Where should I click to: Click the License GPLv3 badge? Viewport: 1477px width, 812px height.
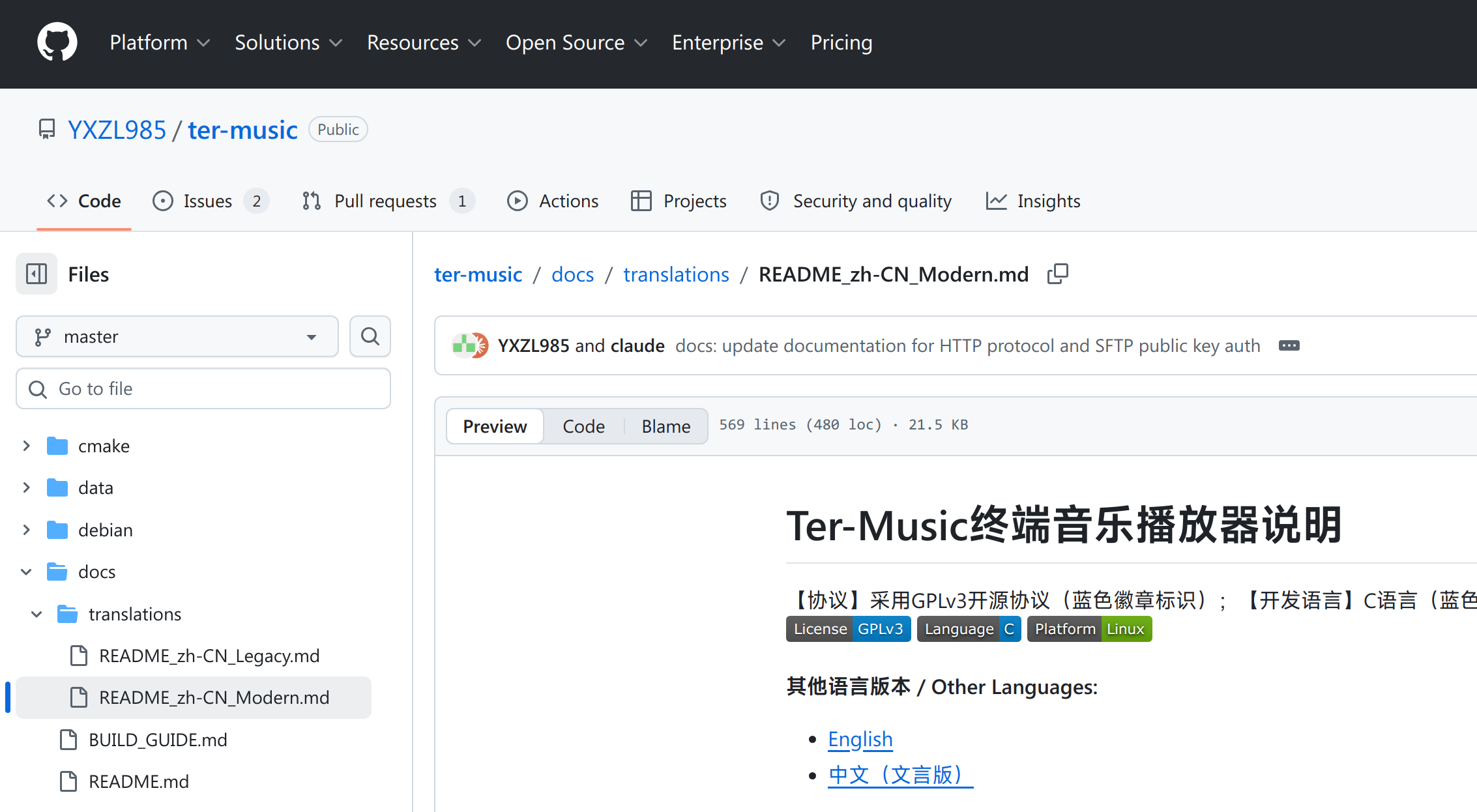pyautogui.click(x=848, y=629)
